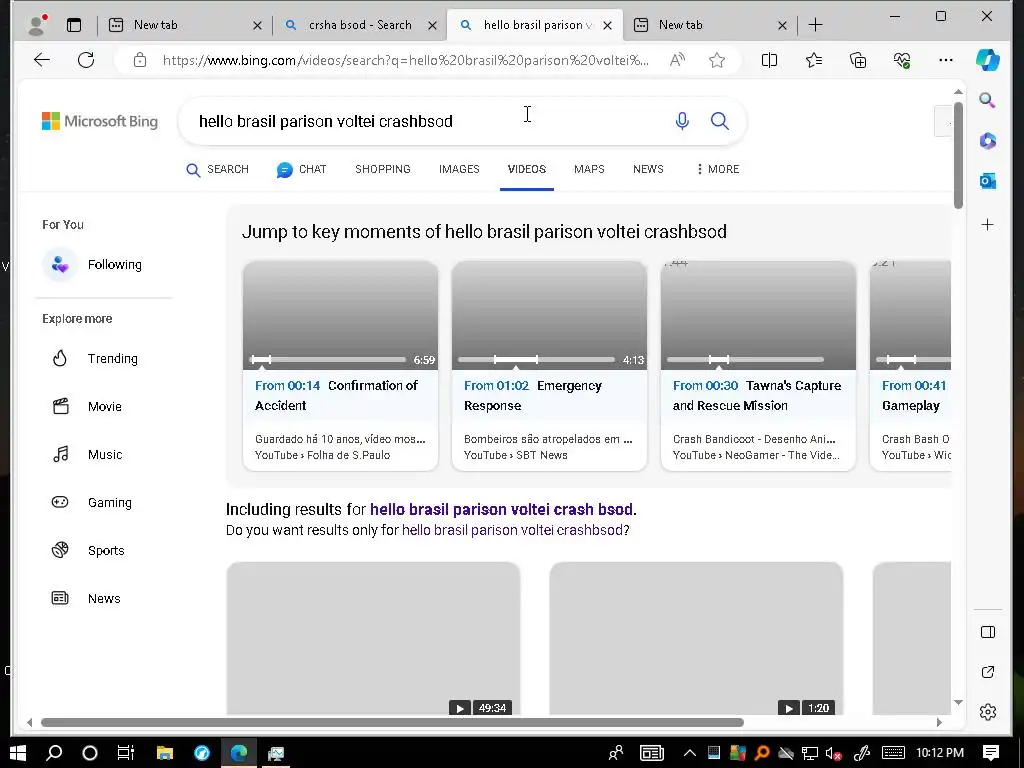Click the Bing voice search microphone
Viewport: 1024px width, 768px height.
point(682,121)
